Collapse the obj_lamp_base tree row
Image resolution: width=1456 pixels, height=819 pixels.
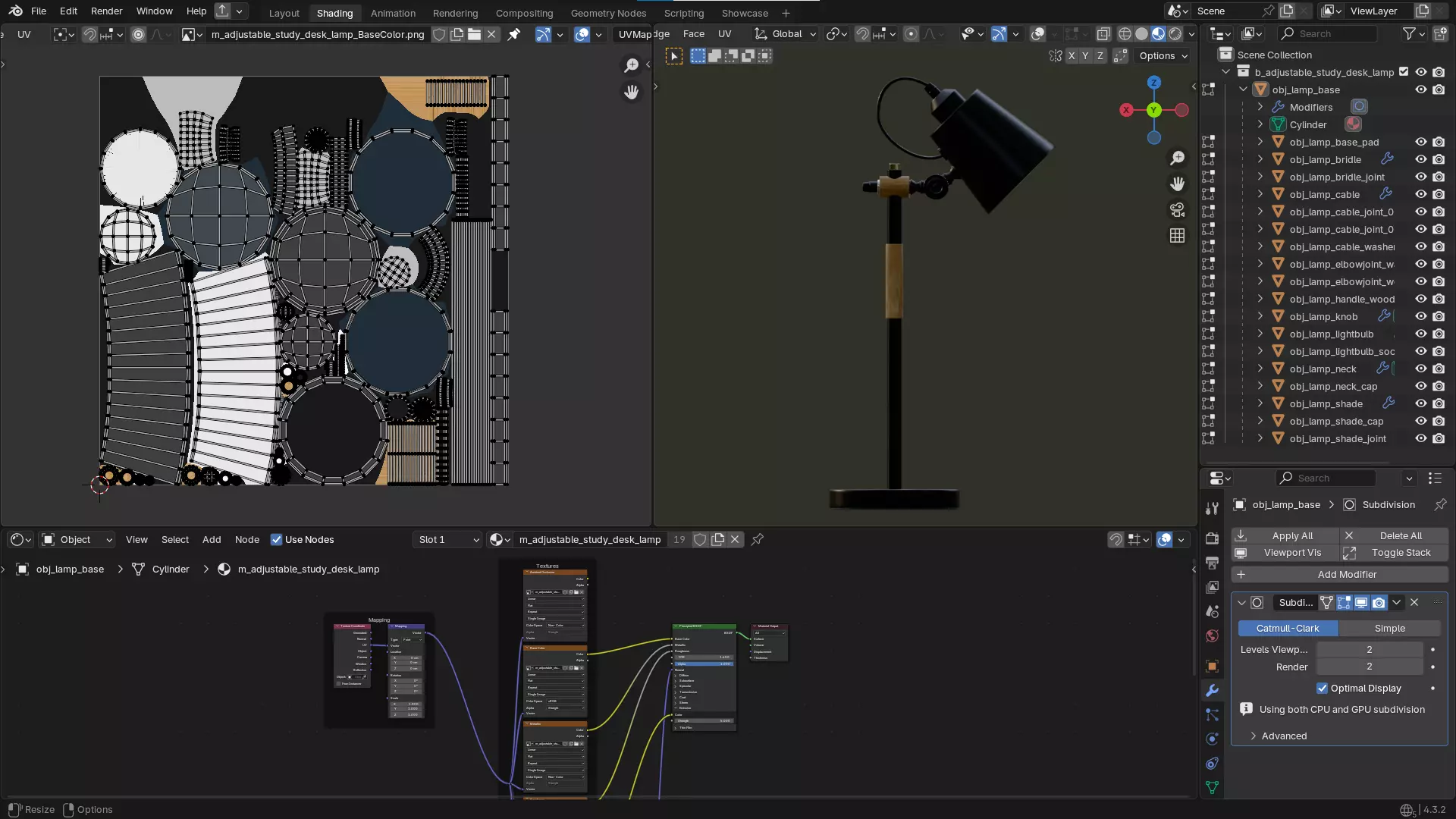(x=1244, y=89)
